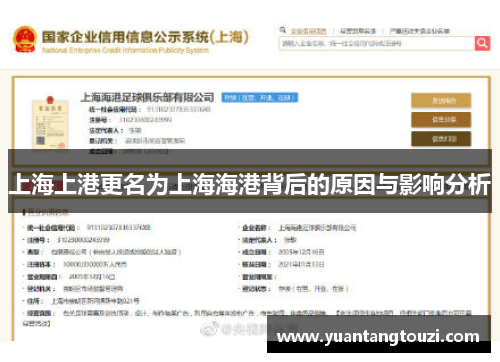This screenshot has height=362, width=500.
Task: Click the 住所 address value row
Action: point(95,301)
